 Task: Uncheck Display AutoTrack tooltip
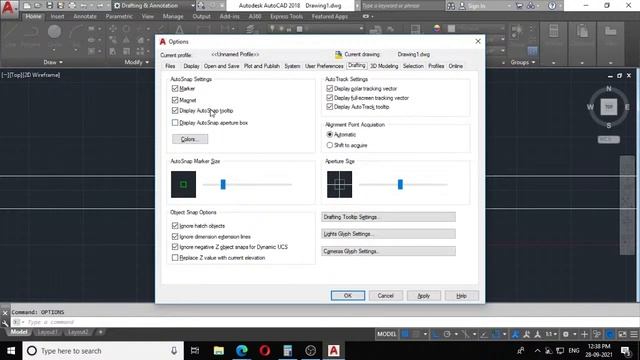(330, 107)
